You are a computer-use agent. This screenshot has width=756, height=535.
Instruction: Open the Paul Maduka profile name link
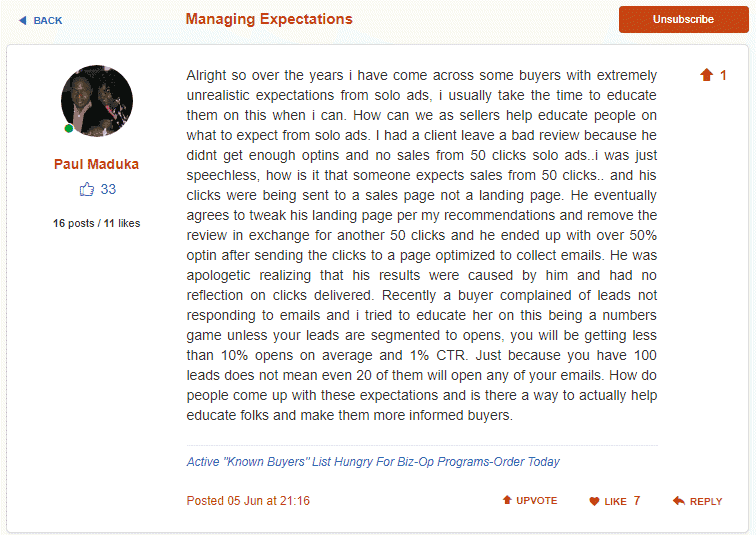96,164
